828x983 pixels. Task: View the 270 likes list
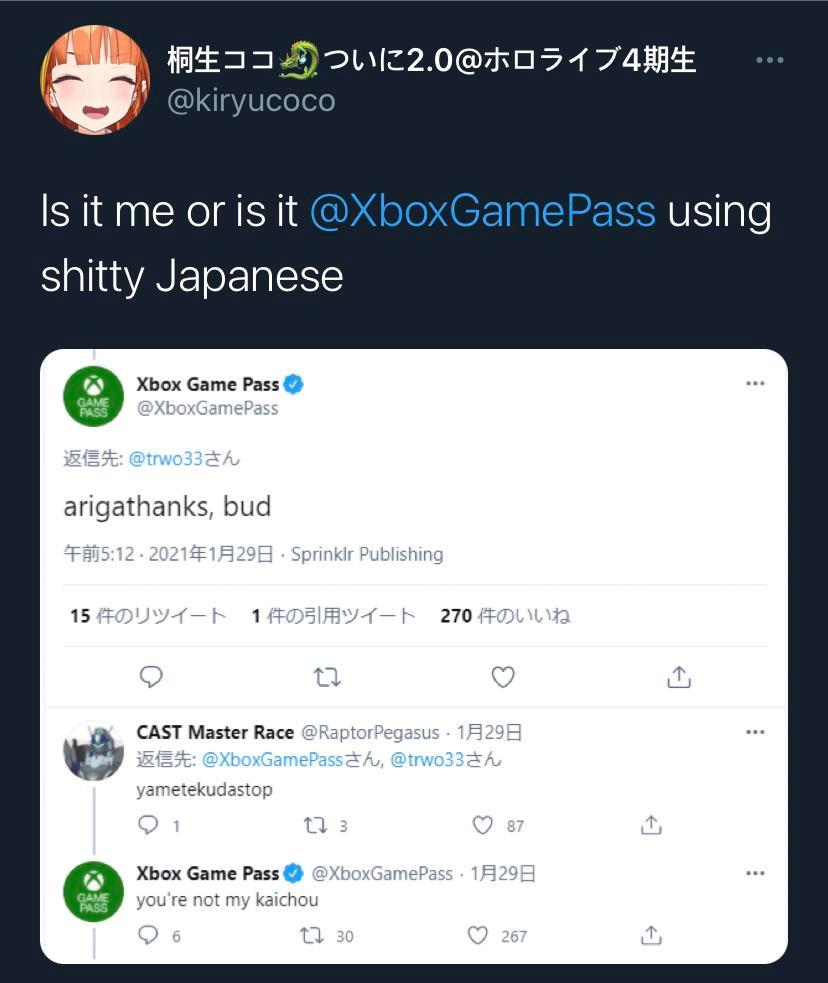point(505,616)
